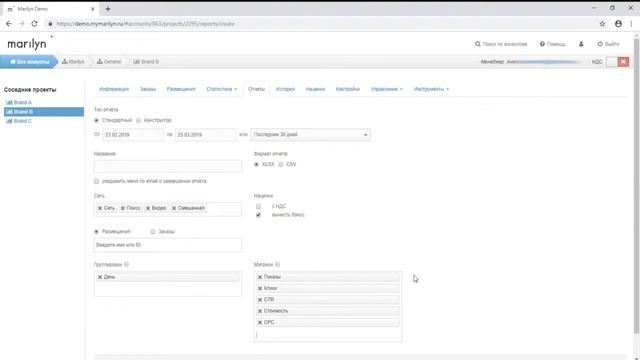Screen dimensions: 640x360
Task: Check the 'с НДС' markup checkbox
Action: tap(258, 207)
